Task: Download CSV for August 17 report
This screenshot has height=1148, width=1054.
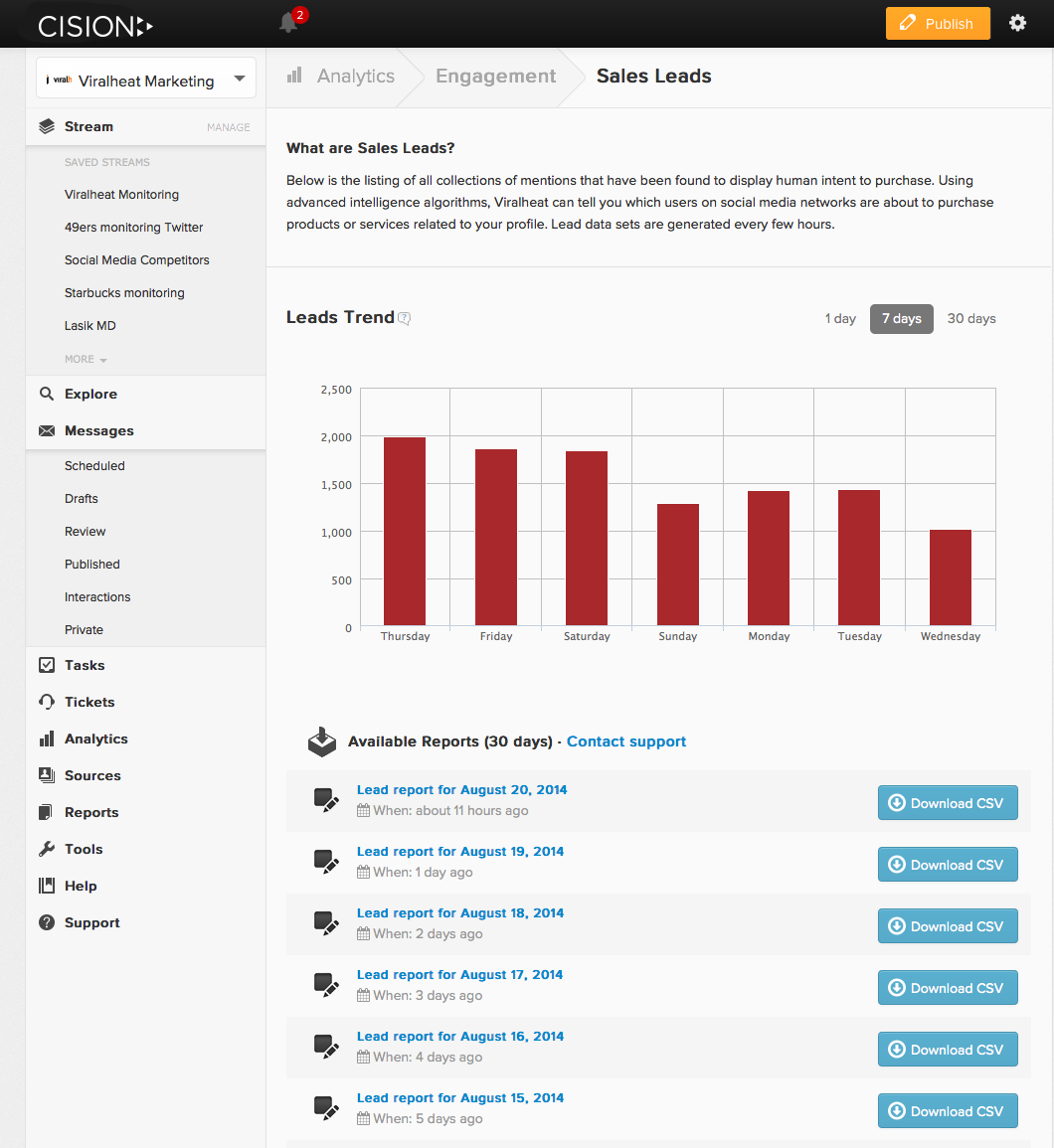Action: click(x=948, y=988)
